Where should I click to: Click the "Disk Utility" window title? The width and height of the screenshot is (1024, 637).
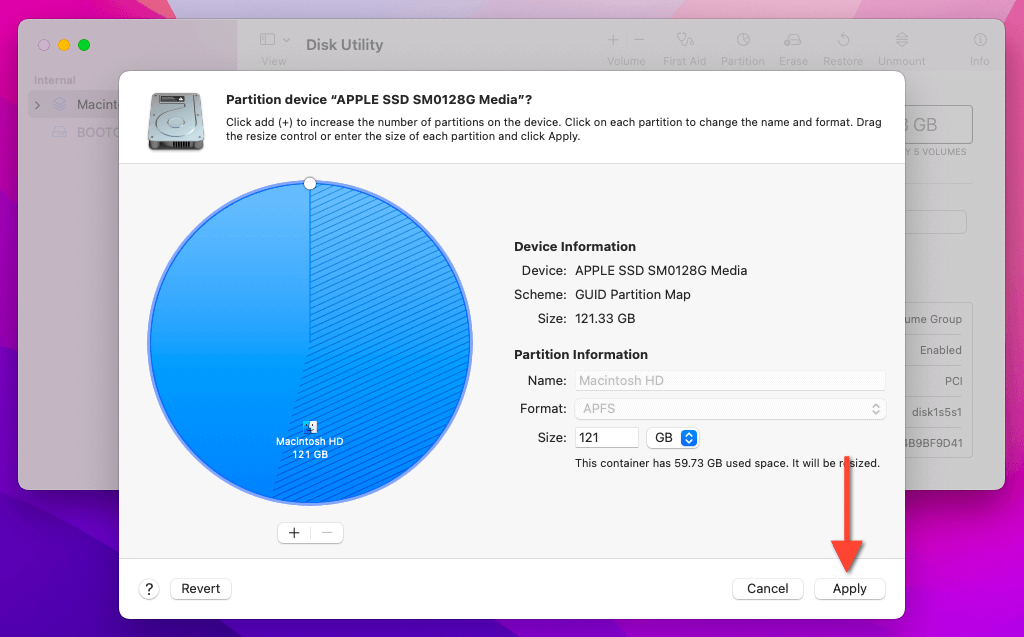tap(345, 44)
